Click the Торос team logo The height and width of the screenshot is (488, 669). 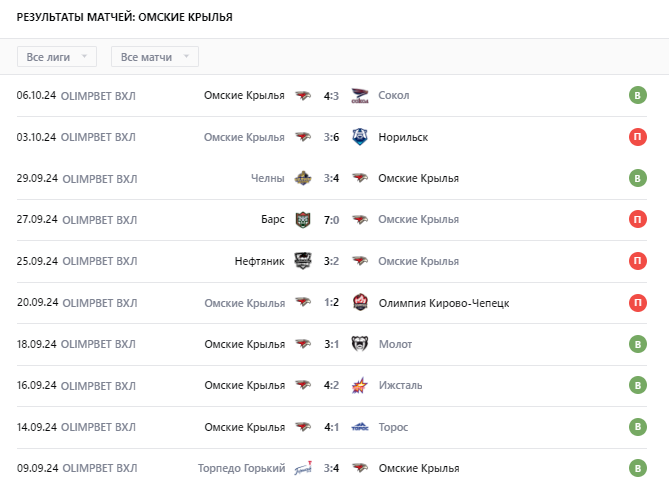pyautogui.click(x=360, y=427)
